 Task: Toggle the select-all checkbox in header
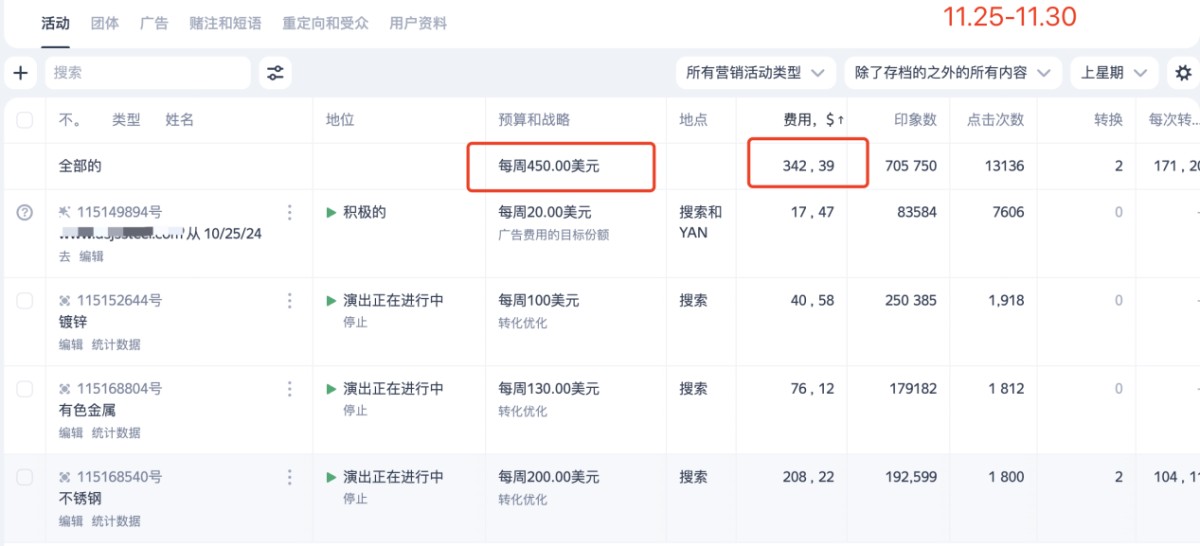point(25,121)
